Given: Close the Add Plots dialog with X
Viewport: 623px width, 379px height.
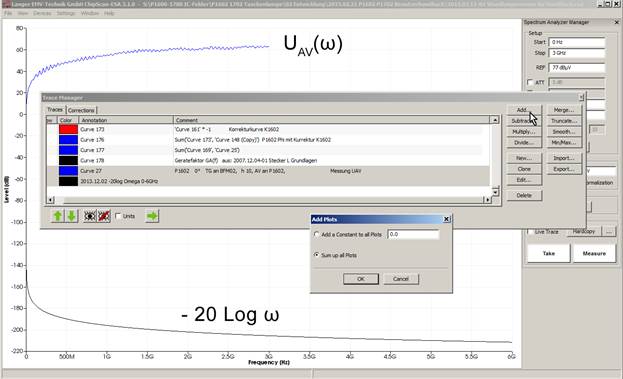Looking at the screenshot, I should (x=446, y=219).
